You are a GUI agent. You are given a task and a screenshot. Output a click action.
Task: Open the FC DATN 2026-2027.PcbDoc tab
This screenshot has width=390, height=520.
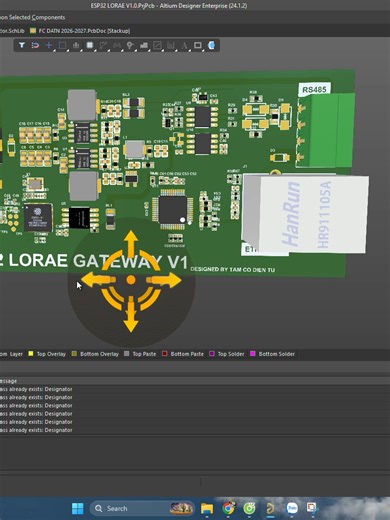80,31
